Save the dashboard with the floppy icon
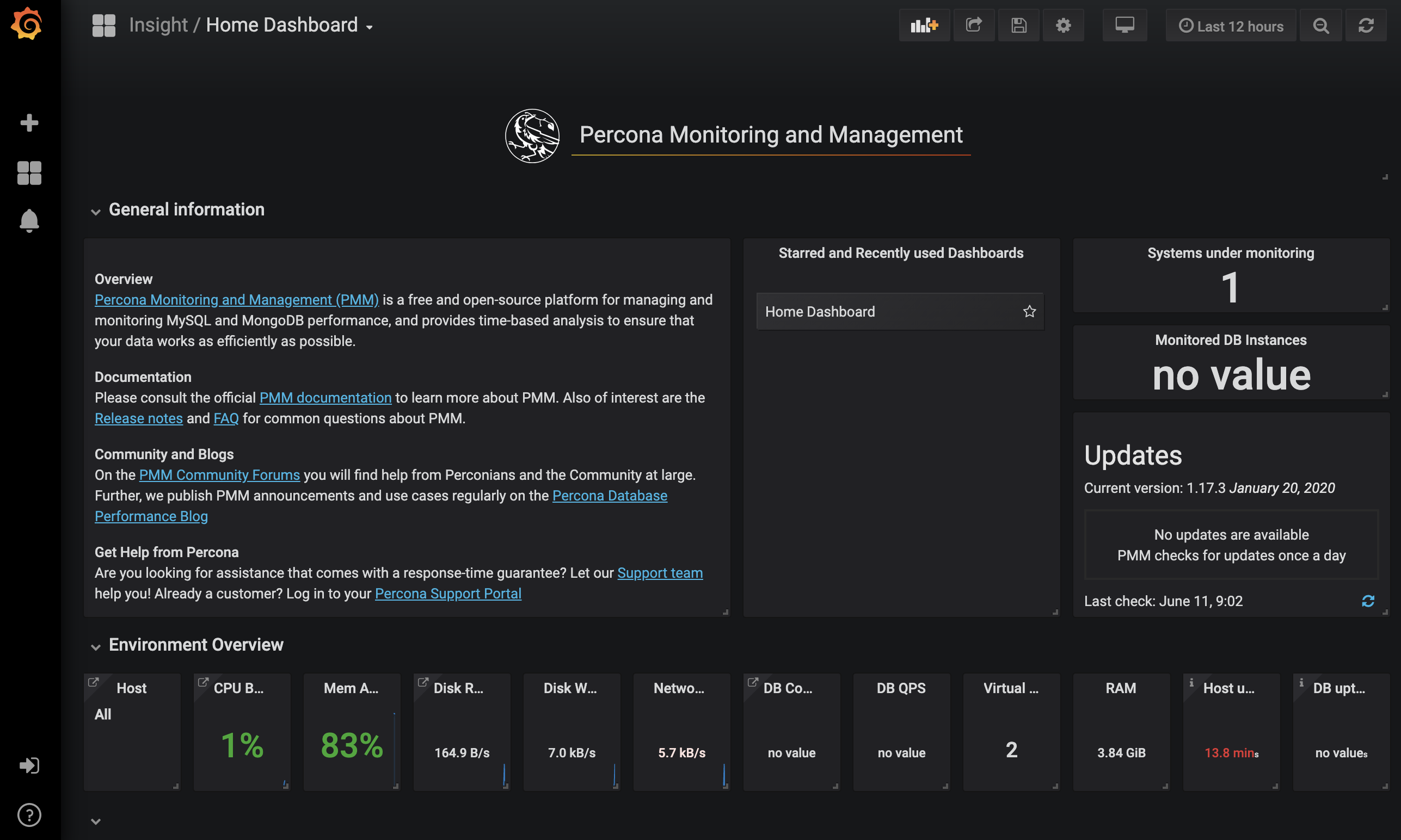The width and height of the screenshot is (1401, 840). tap(1018, 26)
